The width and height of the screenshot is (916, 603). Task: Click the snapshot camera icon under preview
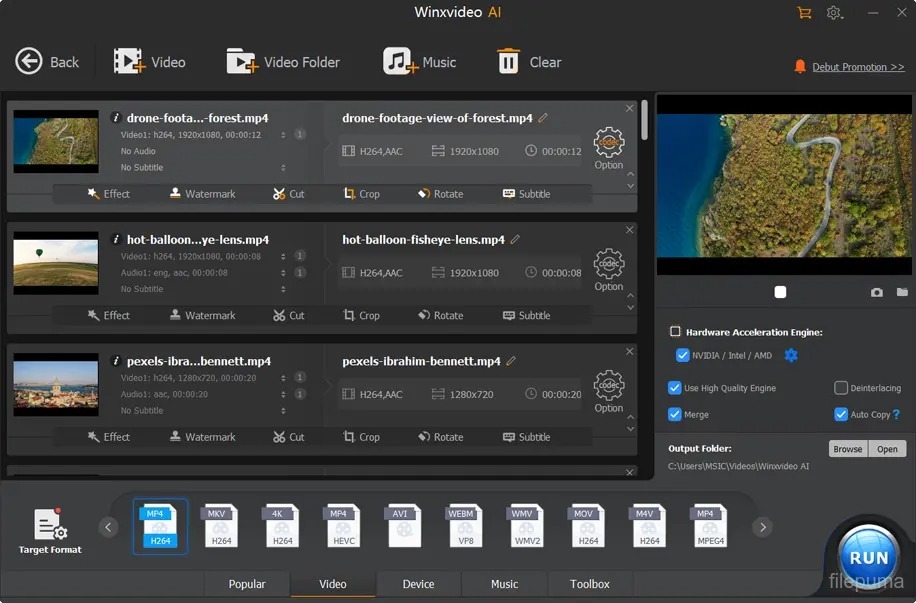pyautogui.click(x=877, y=292)
